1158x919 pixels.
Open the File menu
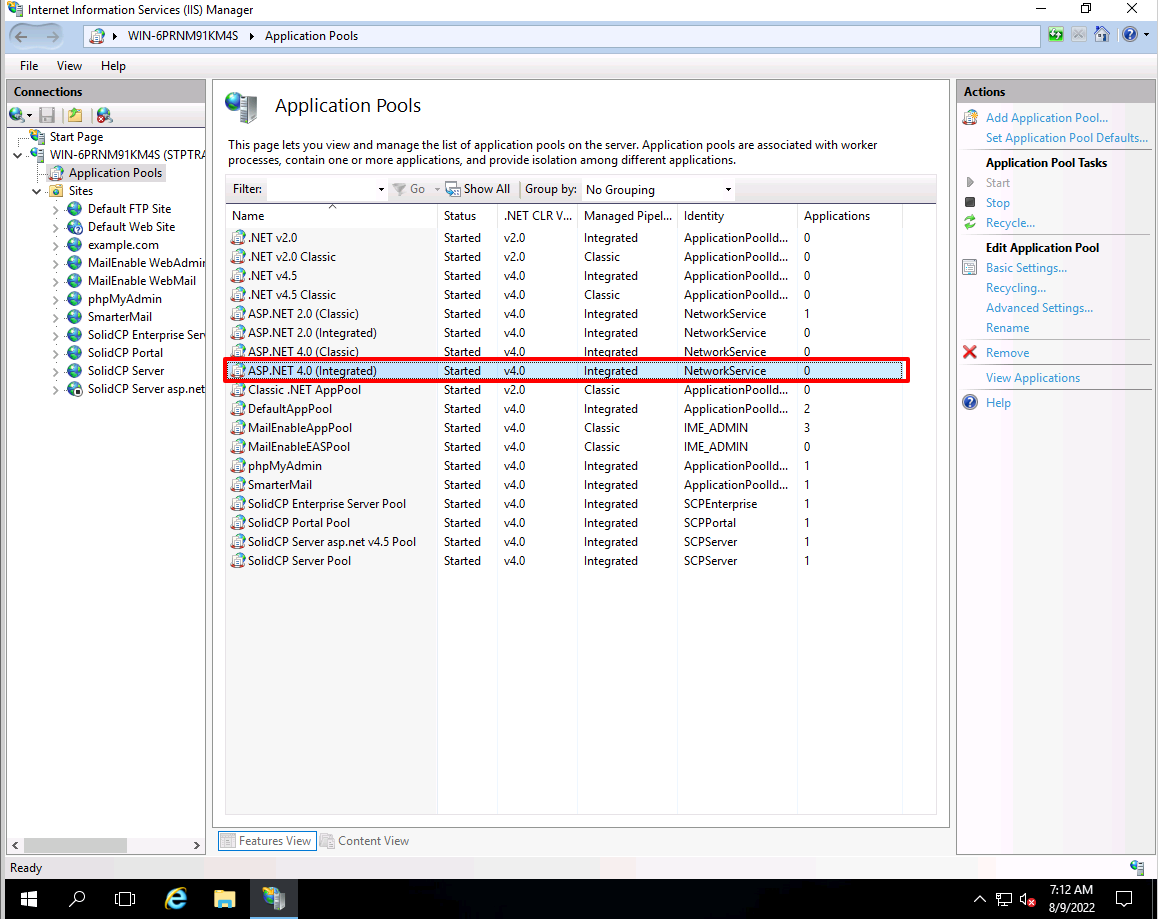pos(29,66)
